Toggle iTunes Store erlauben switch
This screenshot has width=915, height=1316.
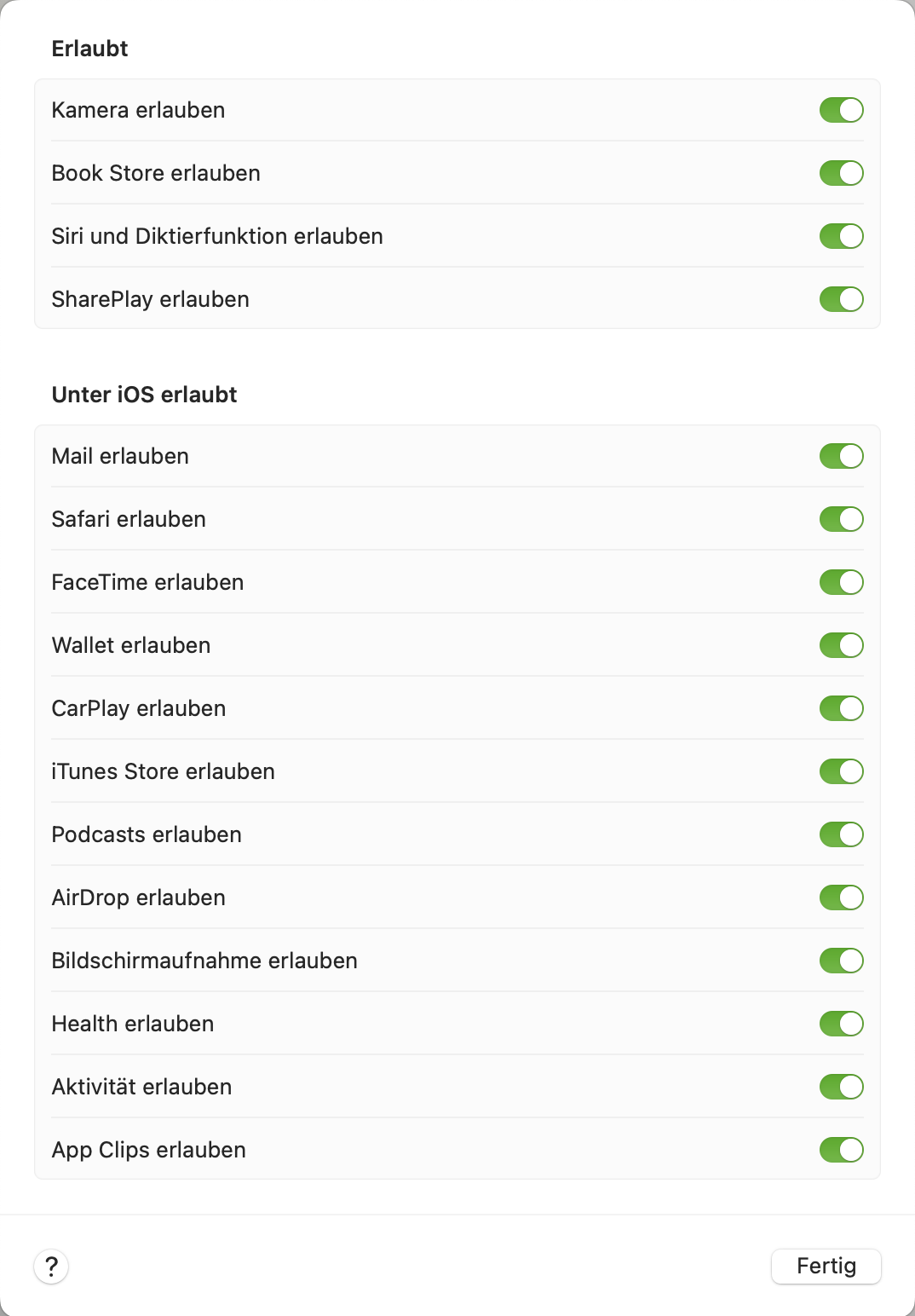tap(841, 771)
